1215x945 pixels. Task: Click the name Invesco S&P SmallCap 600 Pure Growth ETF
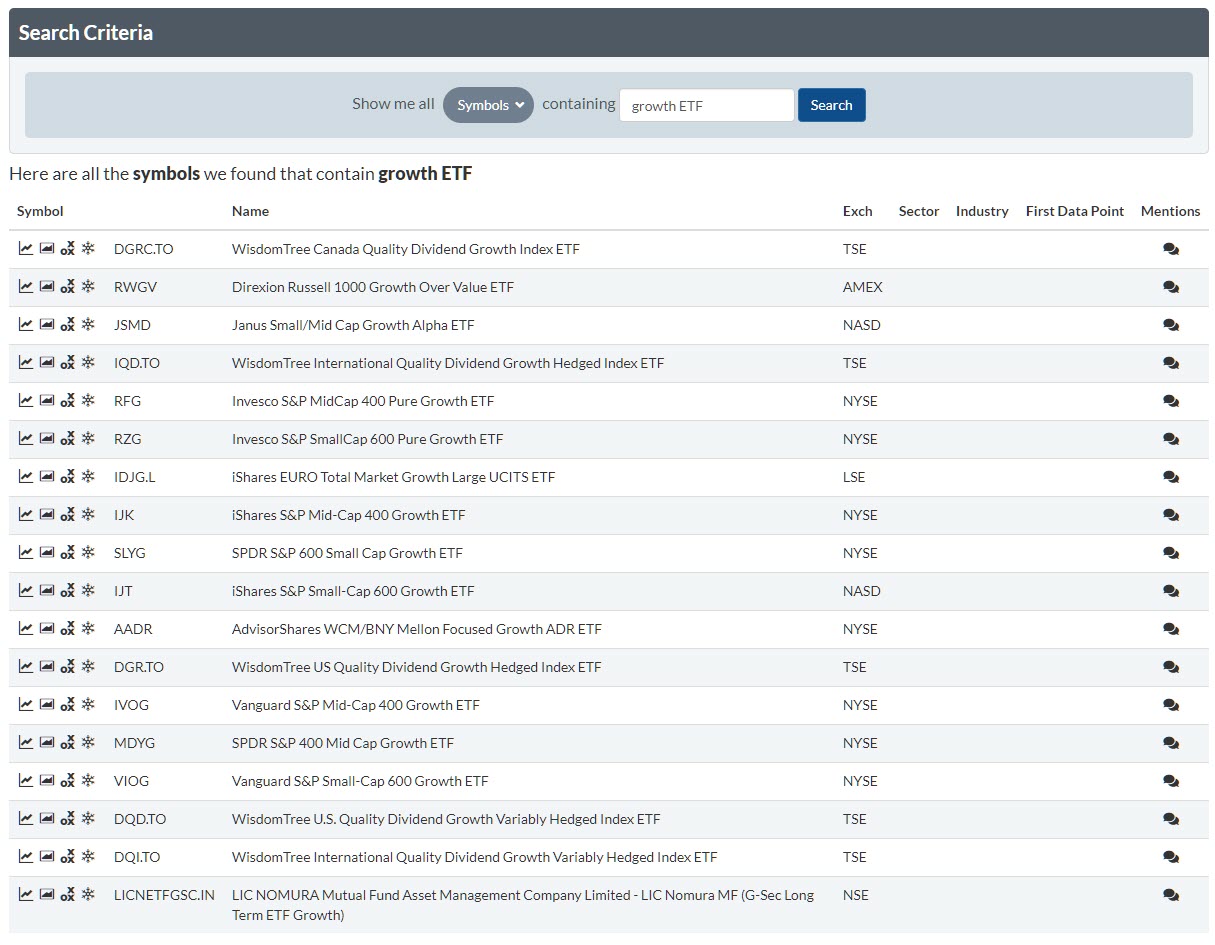(368, 439)
